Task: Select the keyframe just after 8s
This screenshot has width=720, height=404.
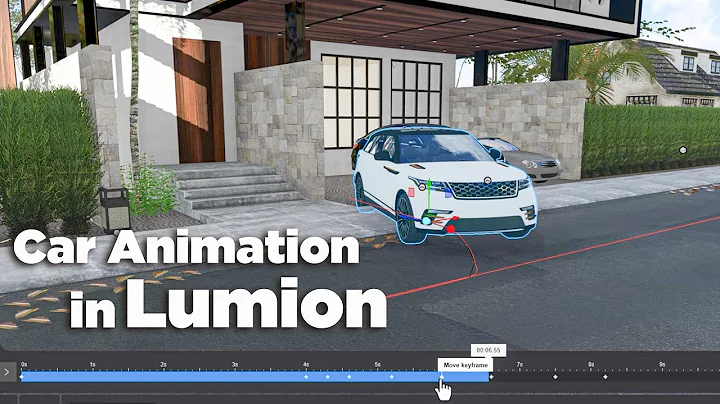Action: [x=605, y=377]
